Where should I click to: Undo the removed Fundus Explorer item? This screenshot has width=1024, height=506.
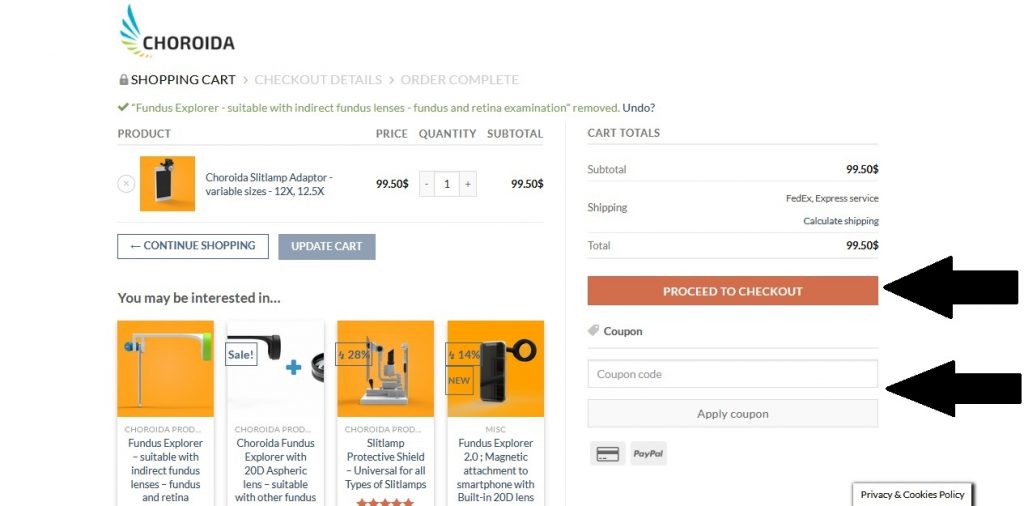(x=639, y=108)
